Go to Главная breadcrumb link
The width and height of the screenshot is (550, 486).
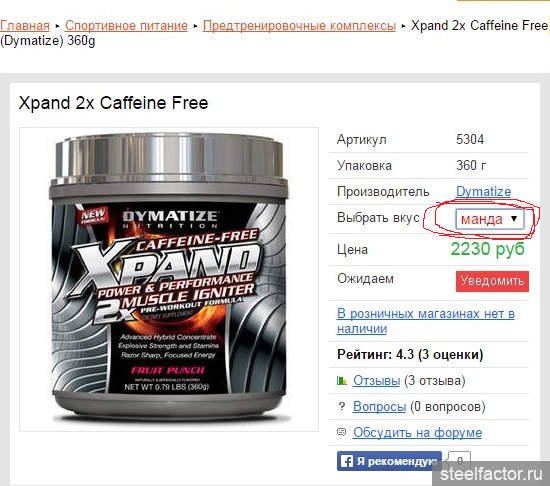[25, 26]
